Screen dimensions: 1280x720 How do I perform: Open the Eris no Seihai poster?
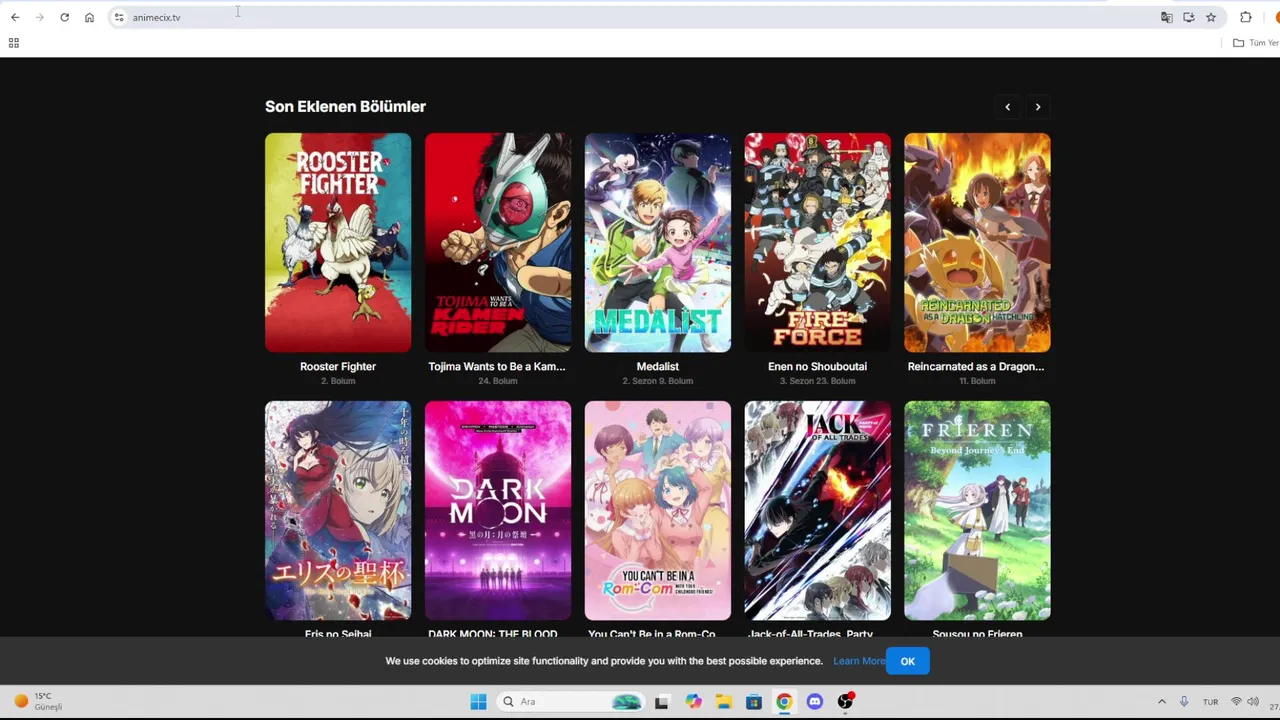[x=338, y=511]
